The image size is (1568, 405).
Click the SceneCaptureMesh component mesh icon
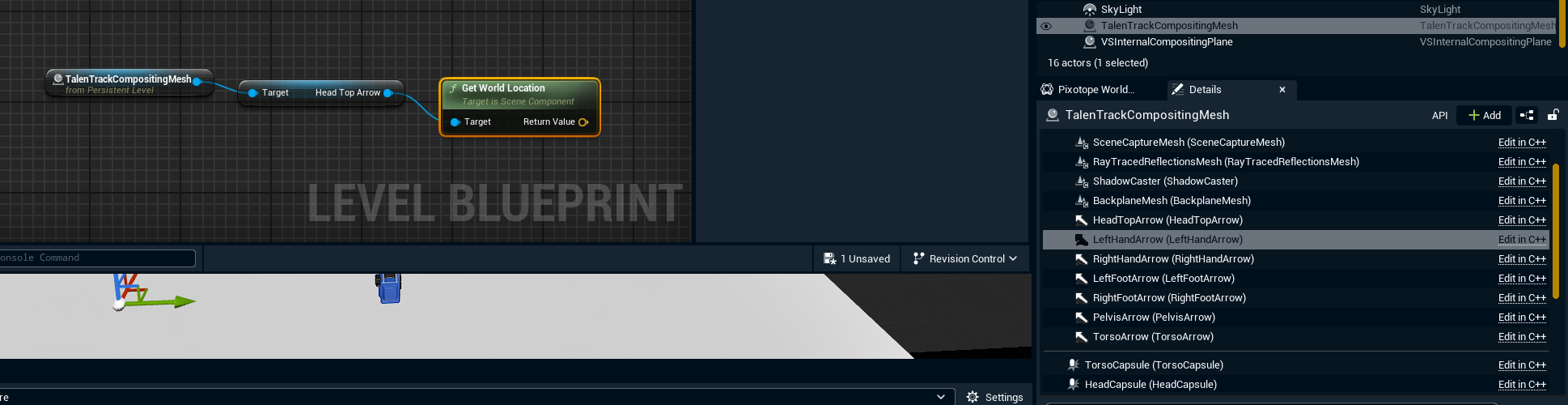point(1081,143)
